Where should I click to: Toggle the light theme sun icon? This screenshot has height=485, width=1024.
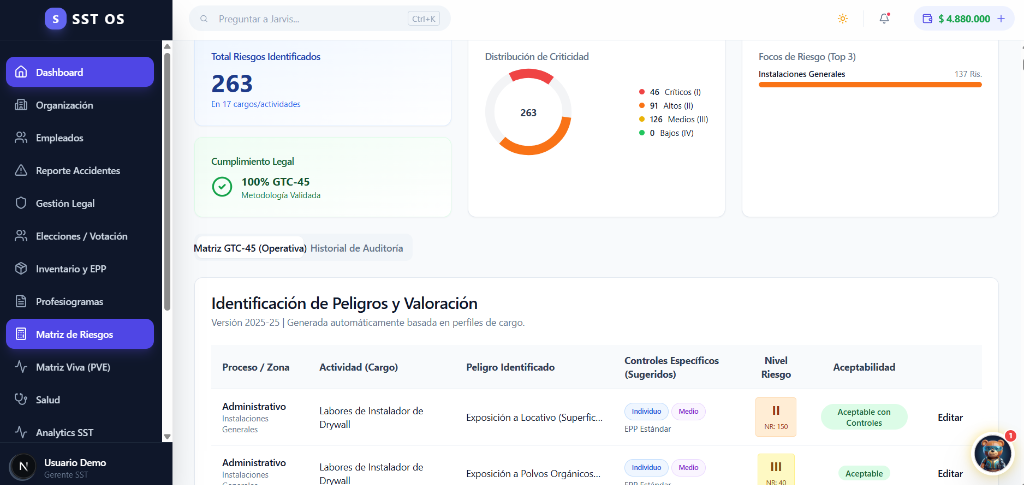(843, 19)
